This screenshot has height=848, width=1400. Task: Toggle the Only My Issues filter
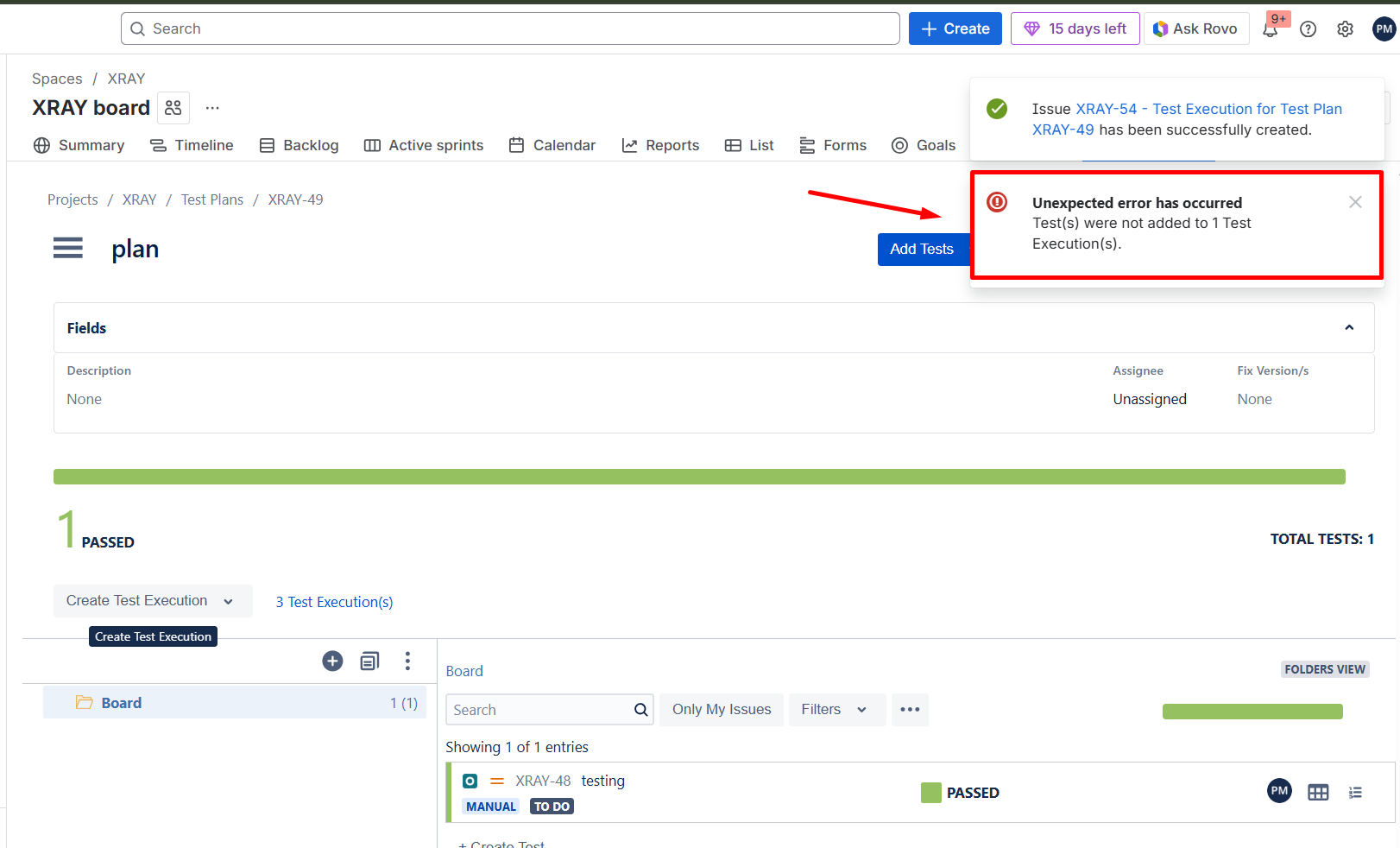click(x=721, y=710)
